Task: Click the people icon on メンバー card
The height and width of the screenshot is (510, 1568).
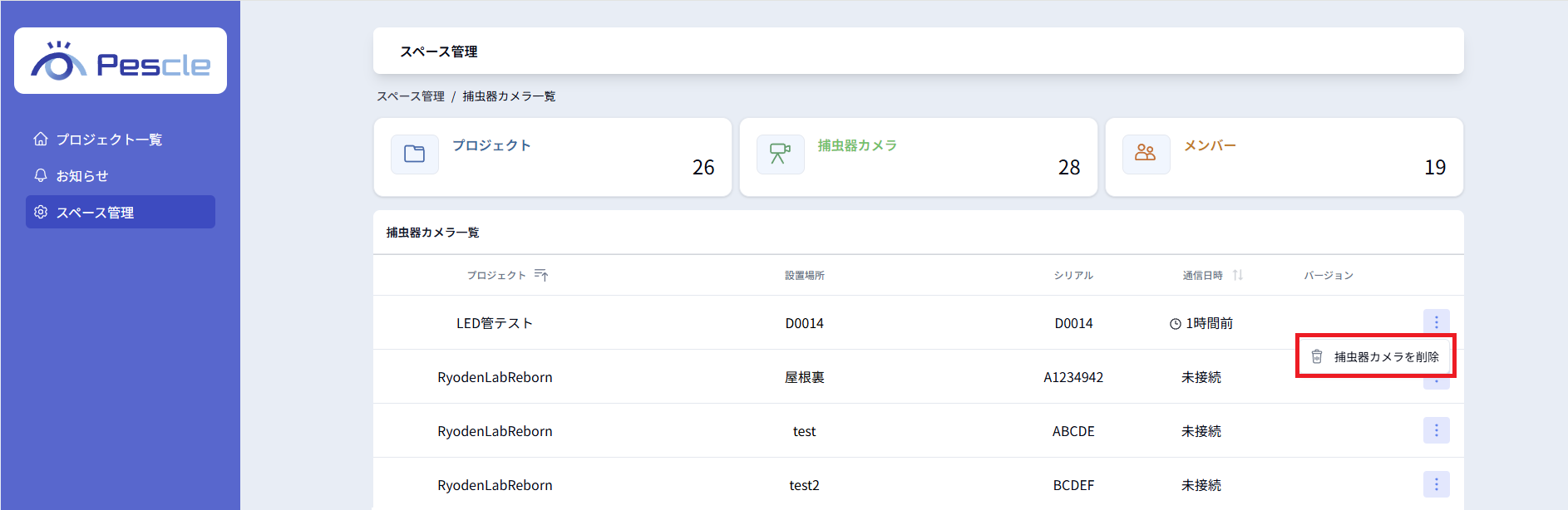Action: pyautogui.click(x=1146, y=154)
